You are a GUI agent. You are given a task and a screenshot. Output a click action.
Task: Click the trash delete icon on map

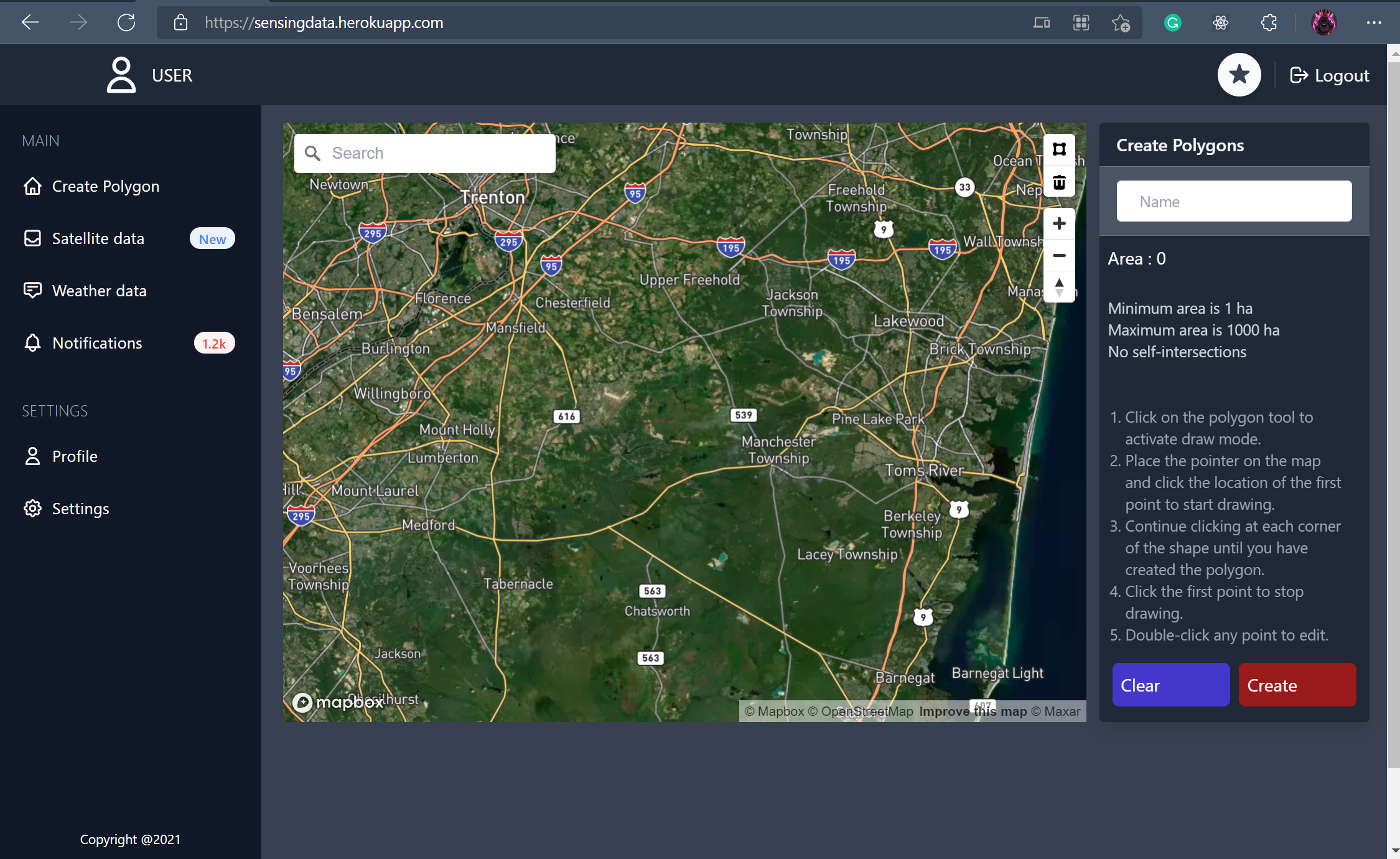point(1059,182)
